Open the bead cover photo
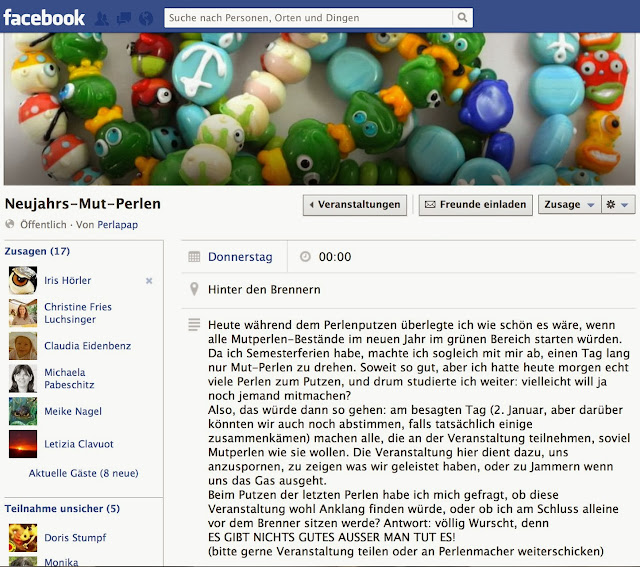Screen dimensions: 640x567 [320, 109]
